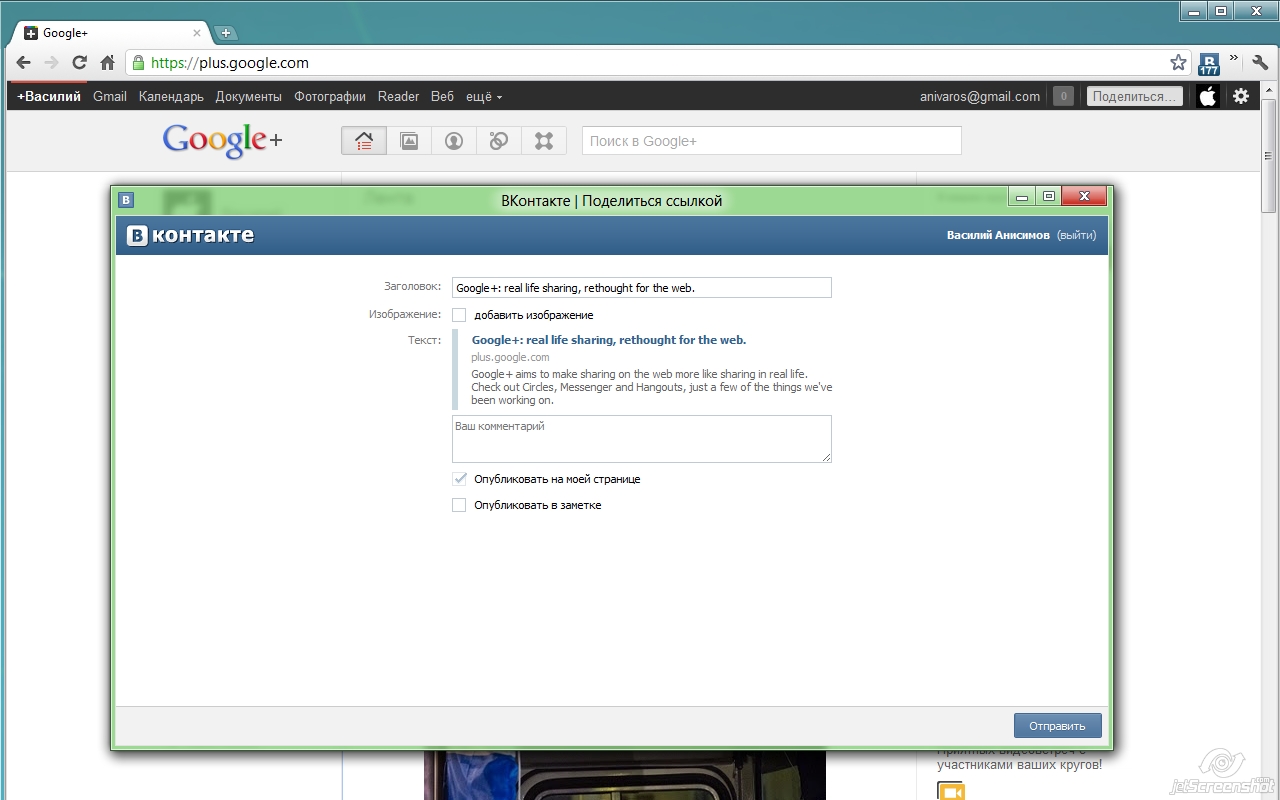Click the Apple logo profile picture
Viewport: 1280px width, 800px height.
pyautogui.click(x=1208, y=97)
